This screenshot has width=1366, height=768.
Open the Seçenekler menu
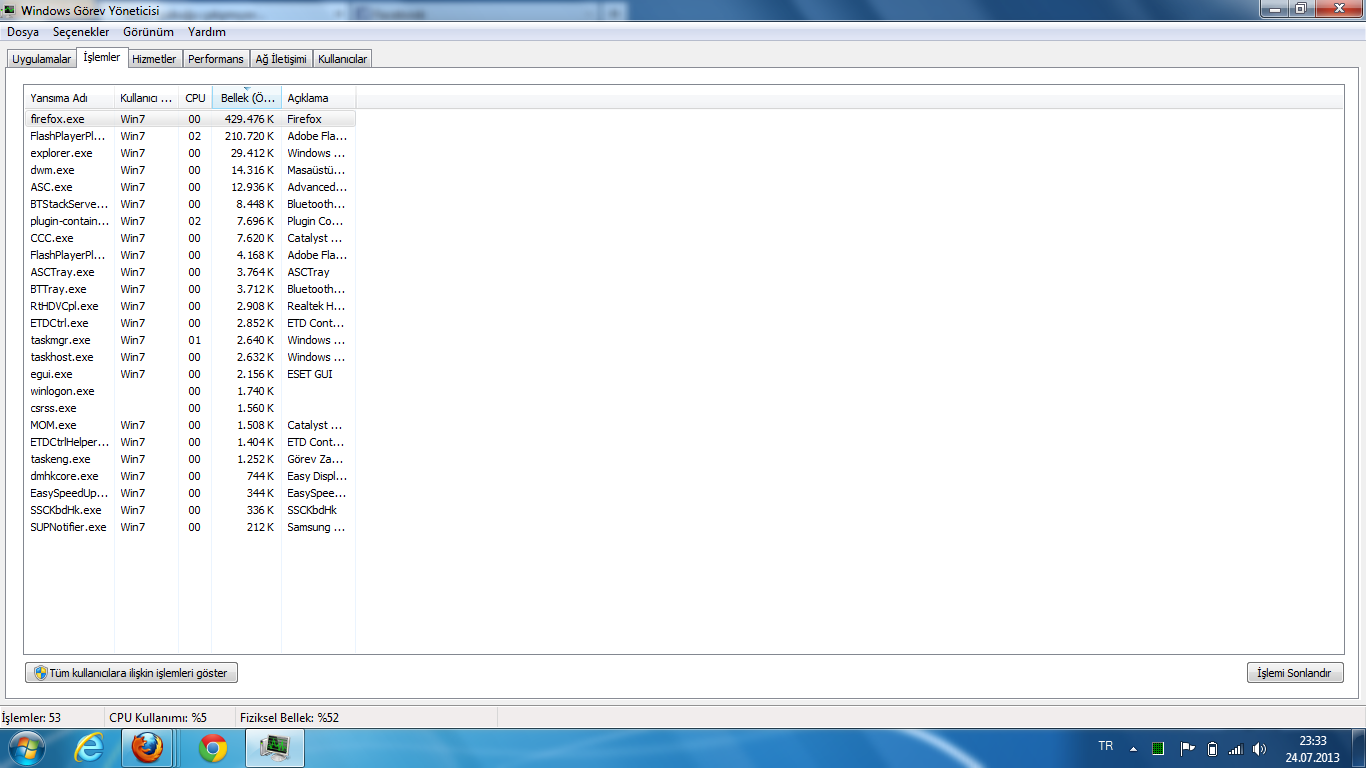(x=80, y=32)
